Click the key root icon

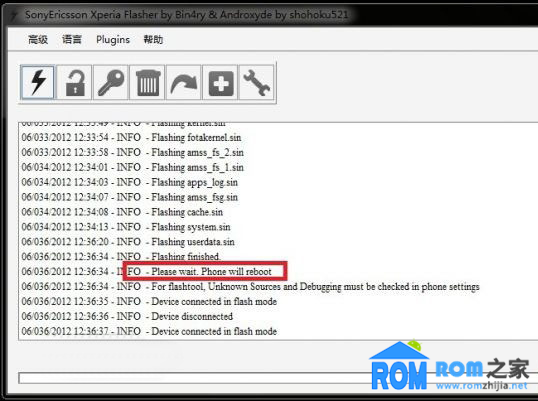(111, 82)
